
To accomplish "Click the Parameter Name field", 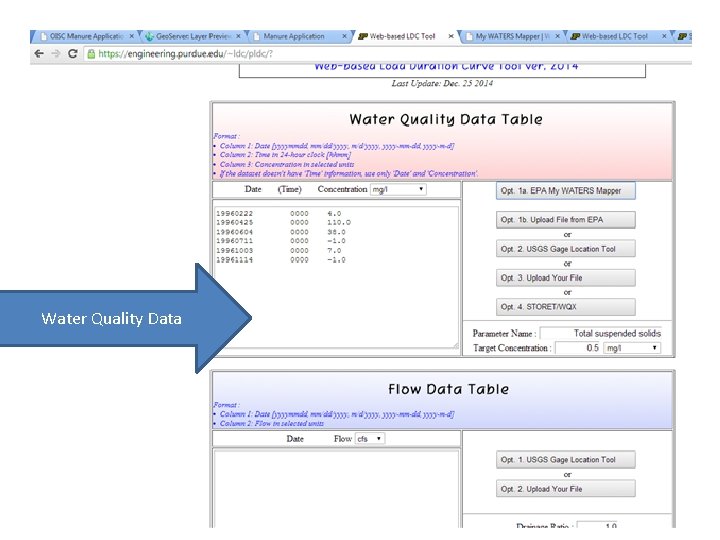I will (x=601, y=333).
